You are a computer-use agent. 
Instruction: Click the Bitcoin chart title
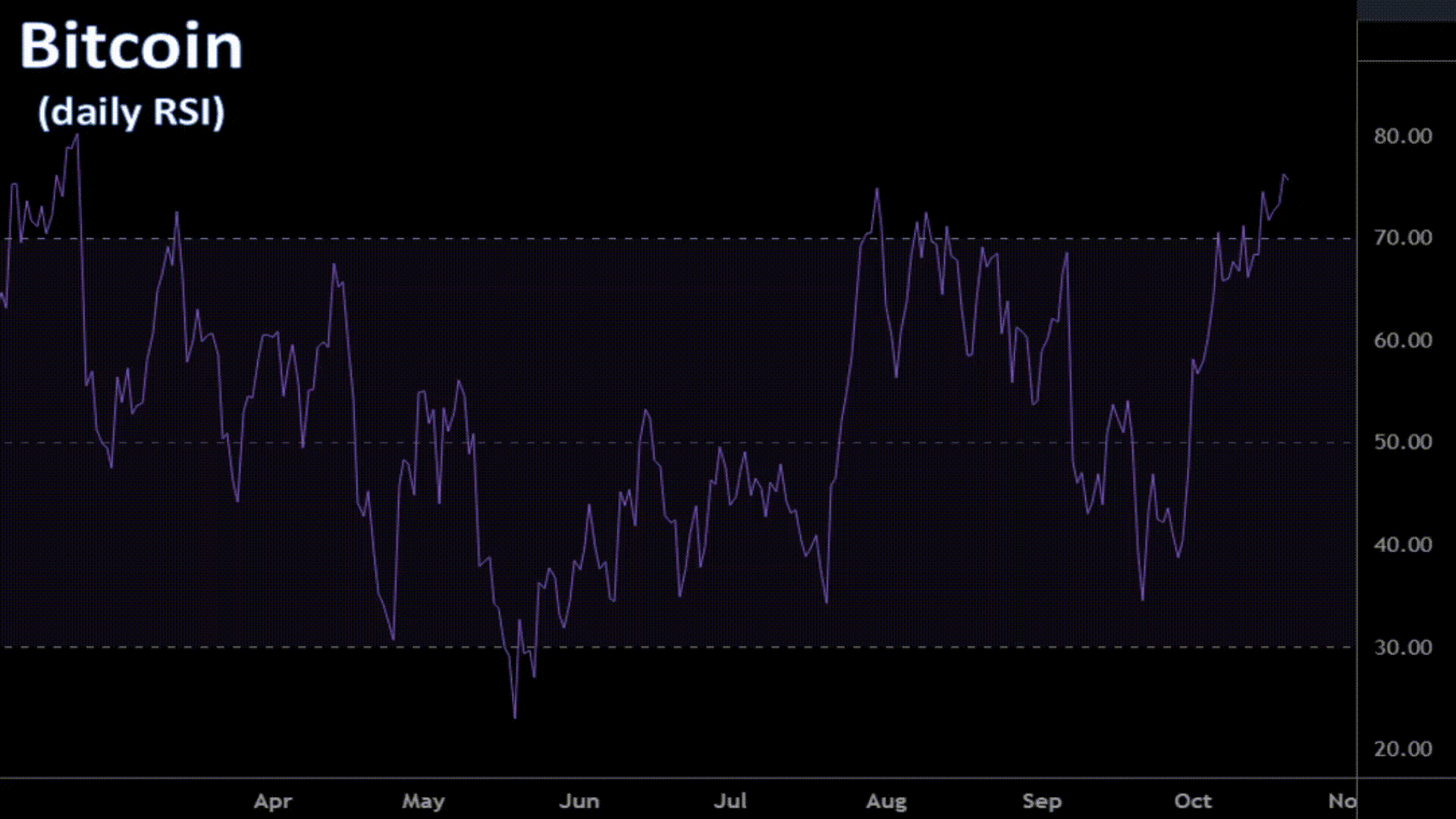click(x=130, y=47)
